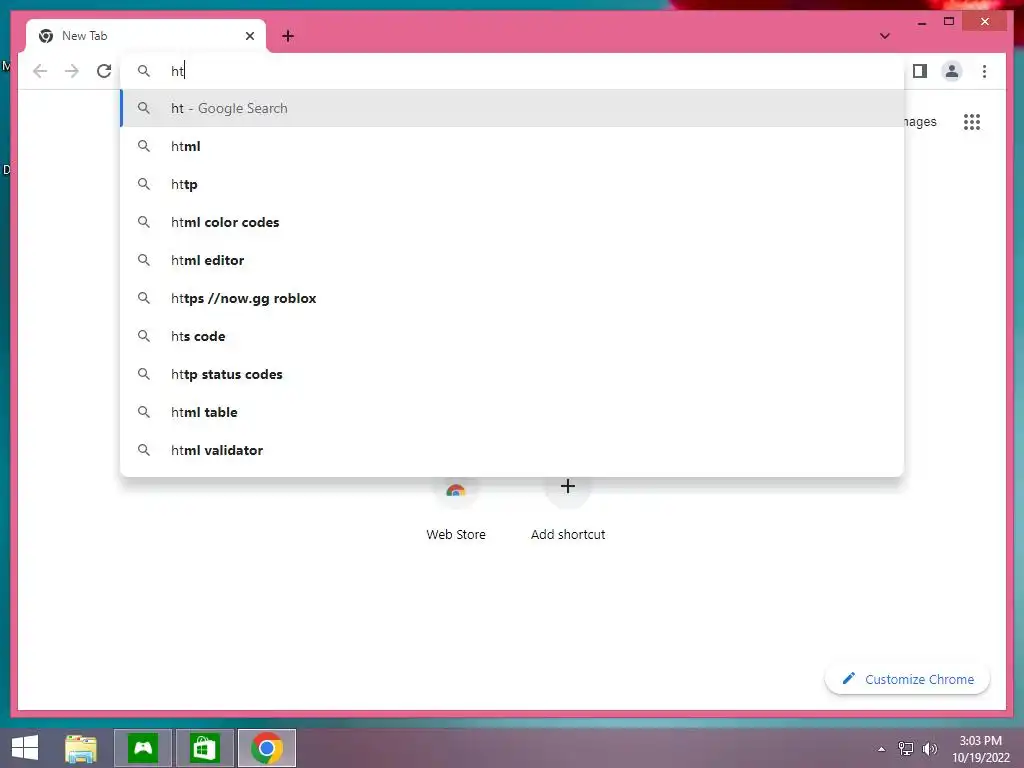
Task: Open Chrome's three-dot menu
Action: tap(984, 71)
